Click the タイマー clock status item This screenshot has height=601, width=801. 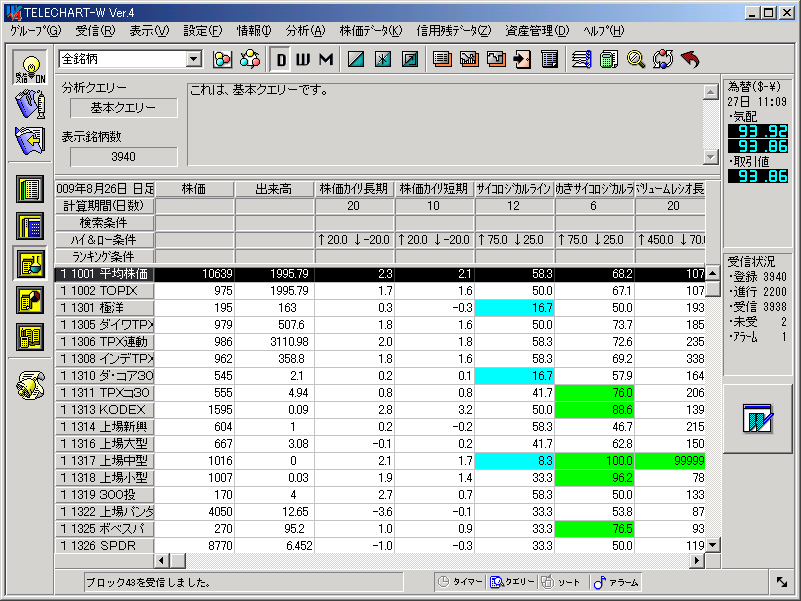coord(460,582)
